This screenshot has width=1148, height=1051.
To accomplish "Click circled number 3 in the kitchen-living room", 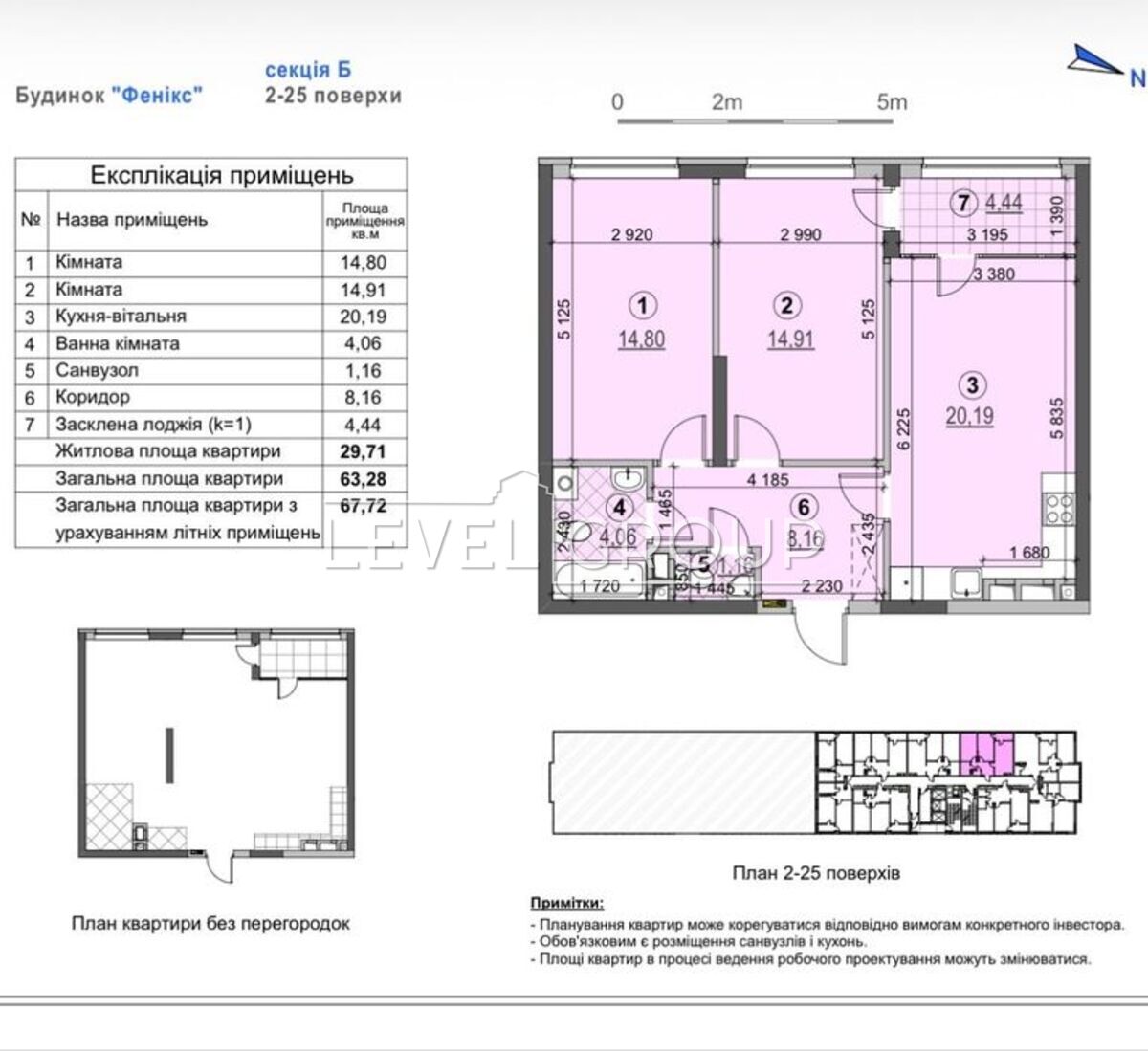I will 972,385.
